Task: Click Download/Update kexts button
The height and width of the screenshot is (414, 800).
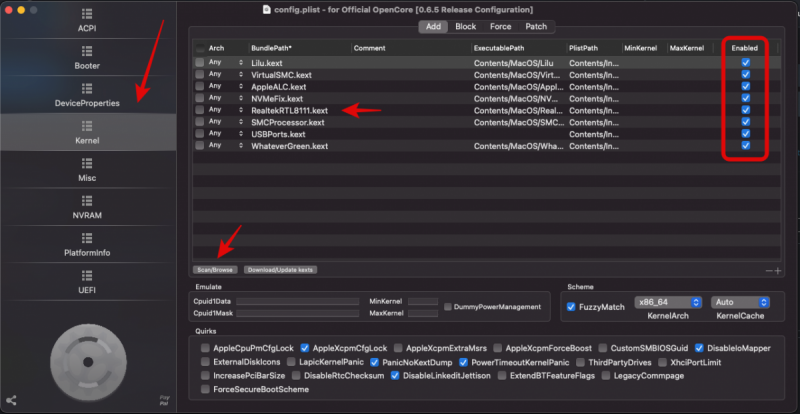Action: point(280,270)
